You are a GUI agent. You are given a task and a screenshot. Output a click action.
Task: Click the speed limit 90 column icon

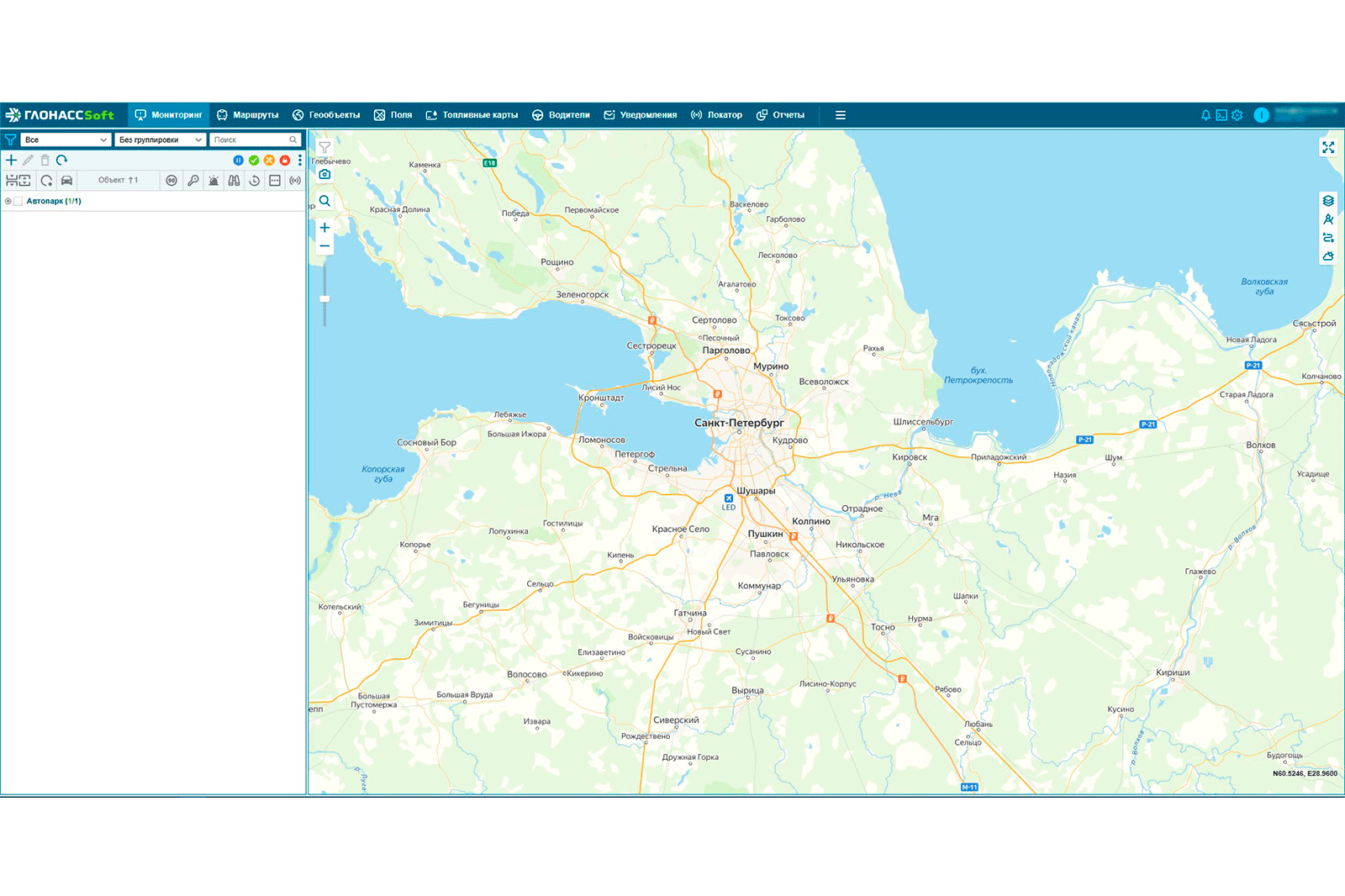click(x=171, y=180)
